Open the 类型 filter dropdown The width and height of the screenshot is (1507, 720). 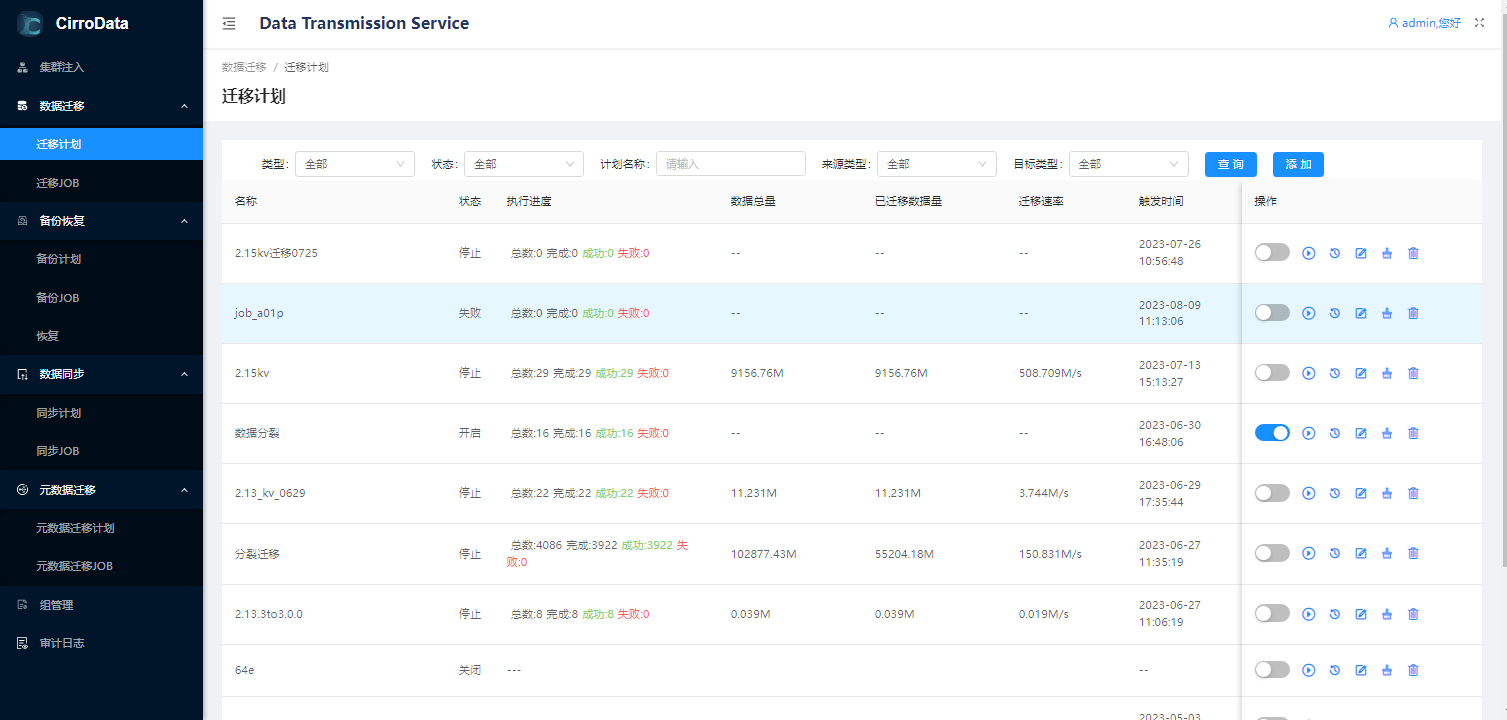[355, 164]
